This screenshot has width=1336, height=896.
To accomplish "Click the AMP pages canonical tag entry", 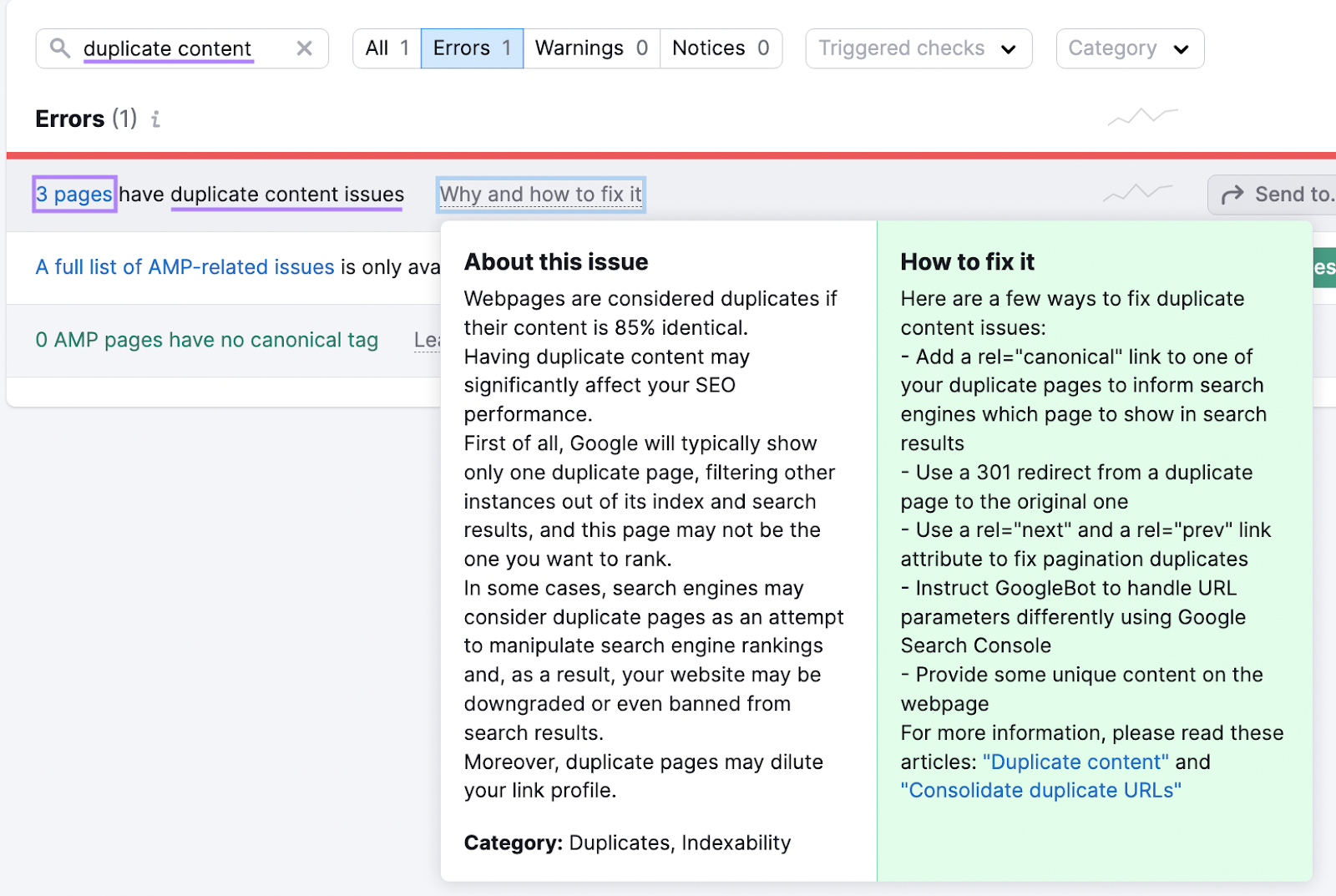I will (x=205, y=340).
